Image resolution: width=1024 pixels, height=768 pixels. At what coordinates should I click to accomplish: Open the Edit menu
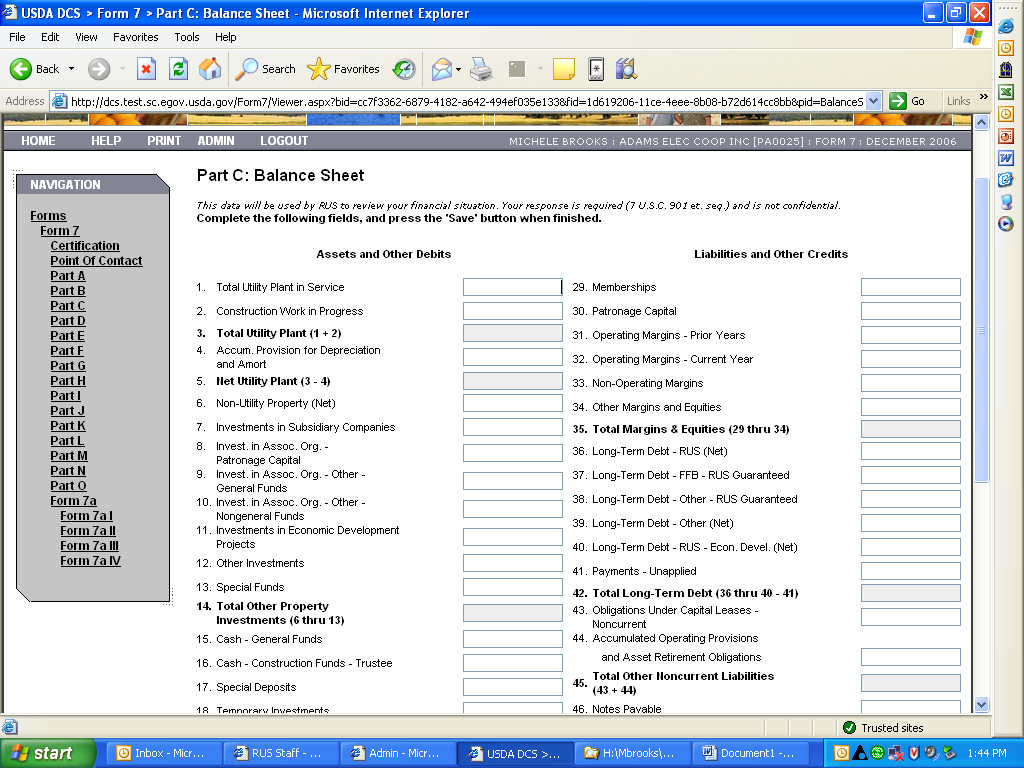50,37
